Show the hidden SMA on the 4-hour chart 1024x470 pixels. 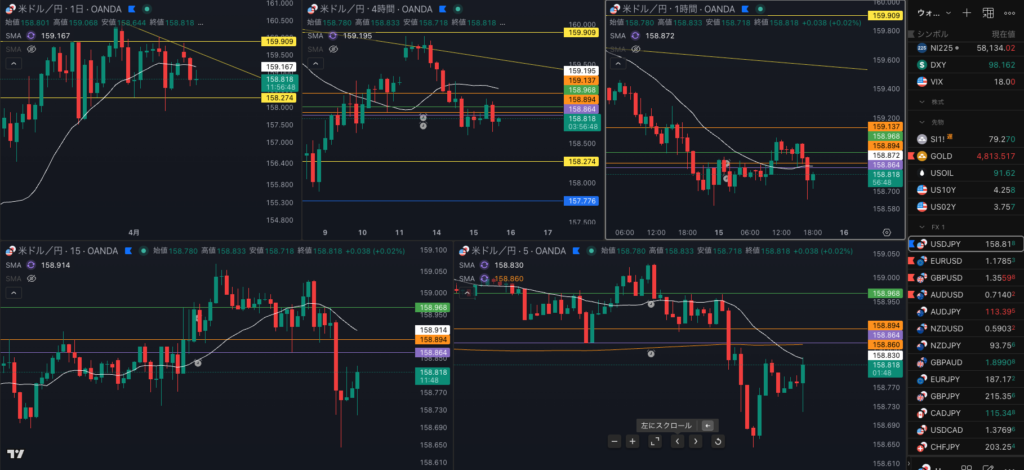tap(334, 48)
